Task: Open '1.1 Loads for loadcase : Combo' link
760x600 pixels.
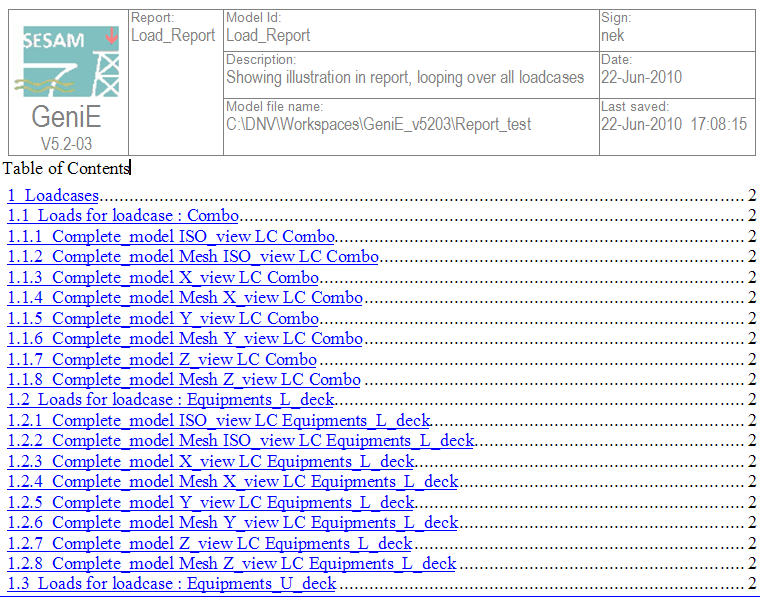Action: [x=123, y=216]
